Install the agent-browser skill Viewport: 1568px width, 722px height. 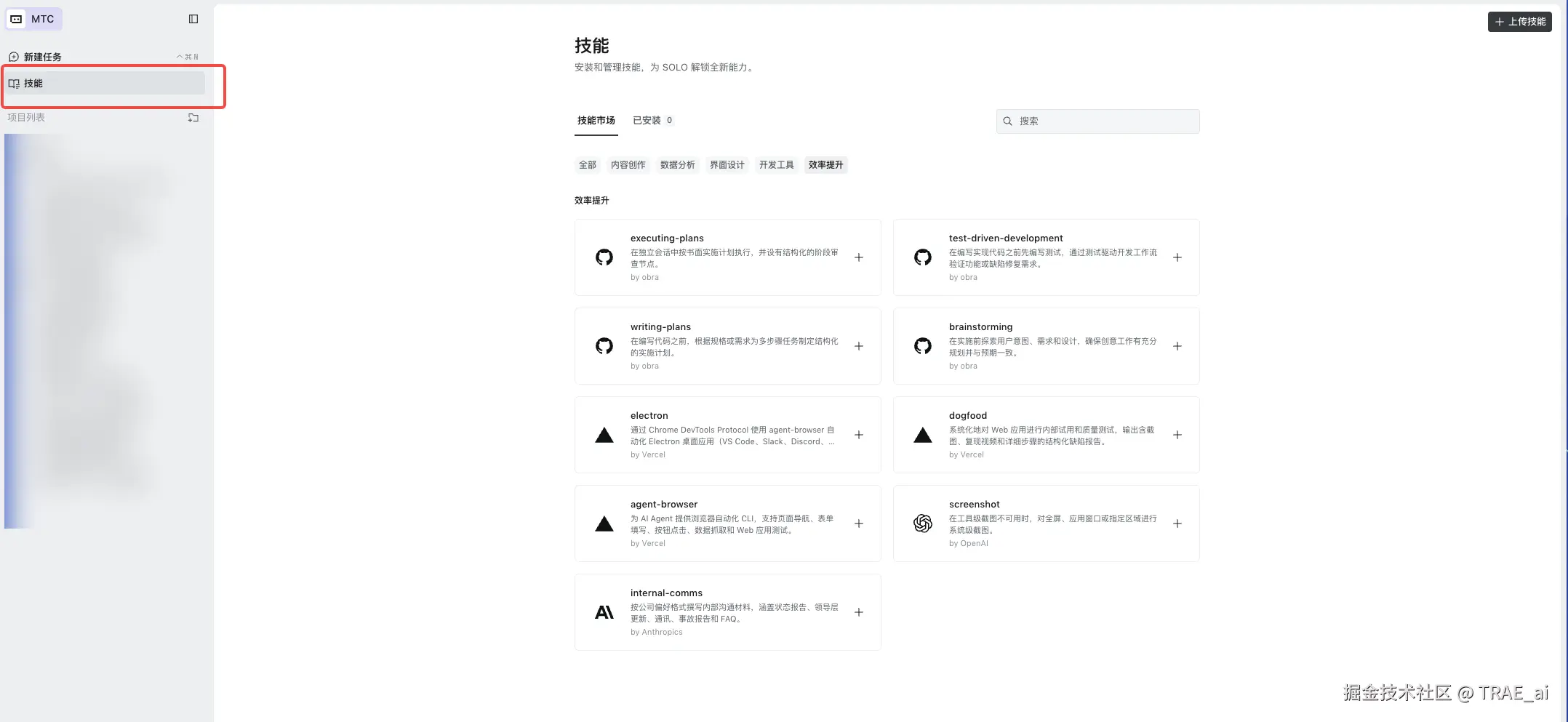859,524
